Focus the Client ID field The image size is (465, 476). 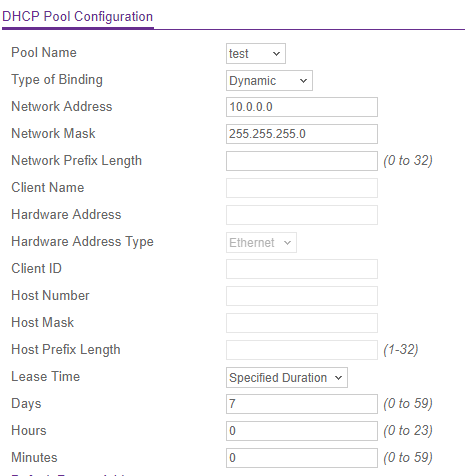(302, 269)
